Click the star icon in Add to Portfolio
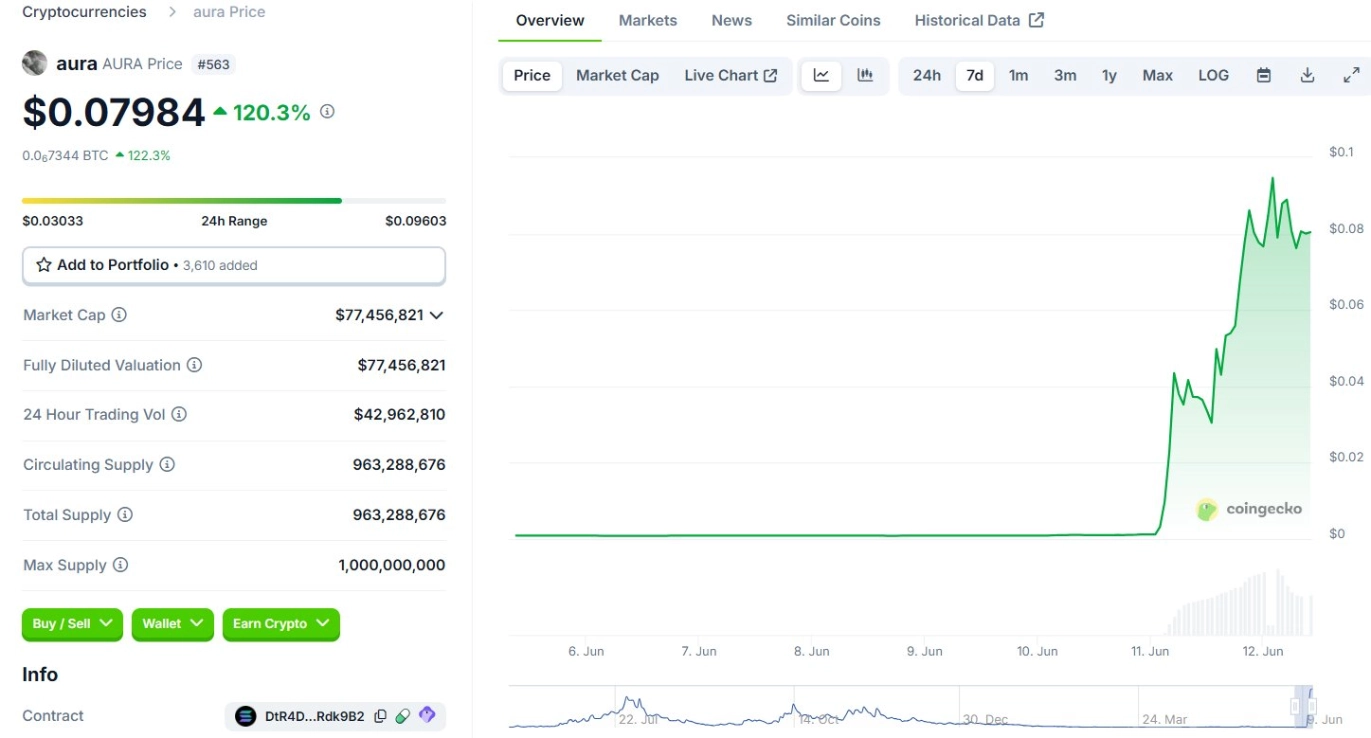This screenshot has width=1371, height=738. (44, 265)
